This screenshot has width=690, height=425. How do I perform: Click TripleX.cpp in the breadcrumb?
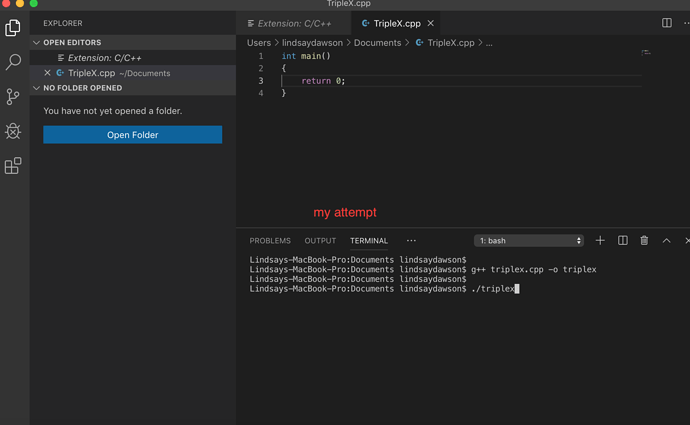451,43
